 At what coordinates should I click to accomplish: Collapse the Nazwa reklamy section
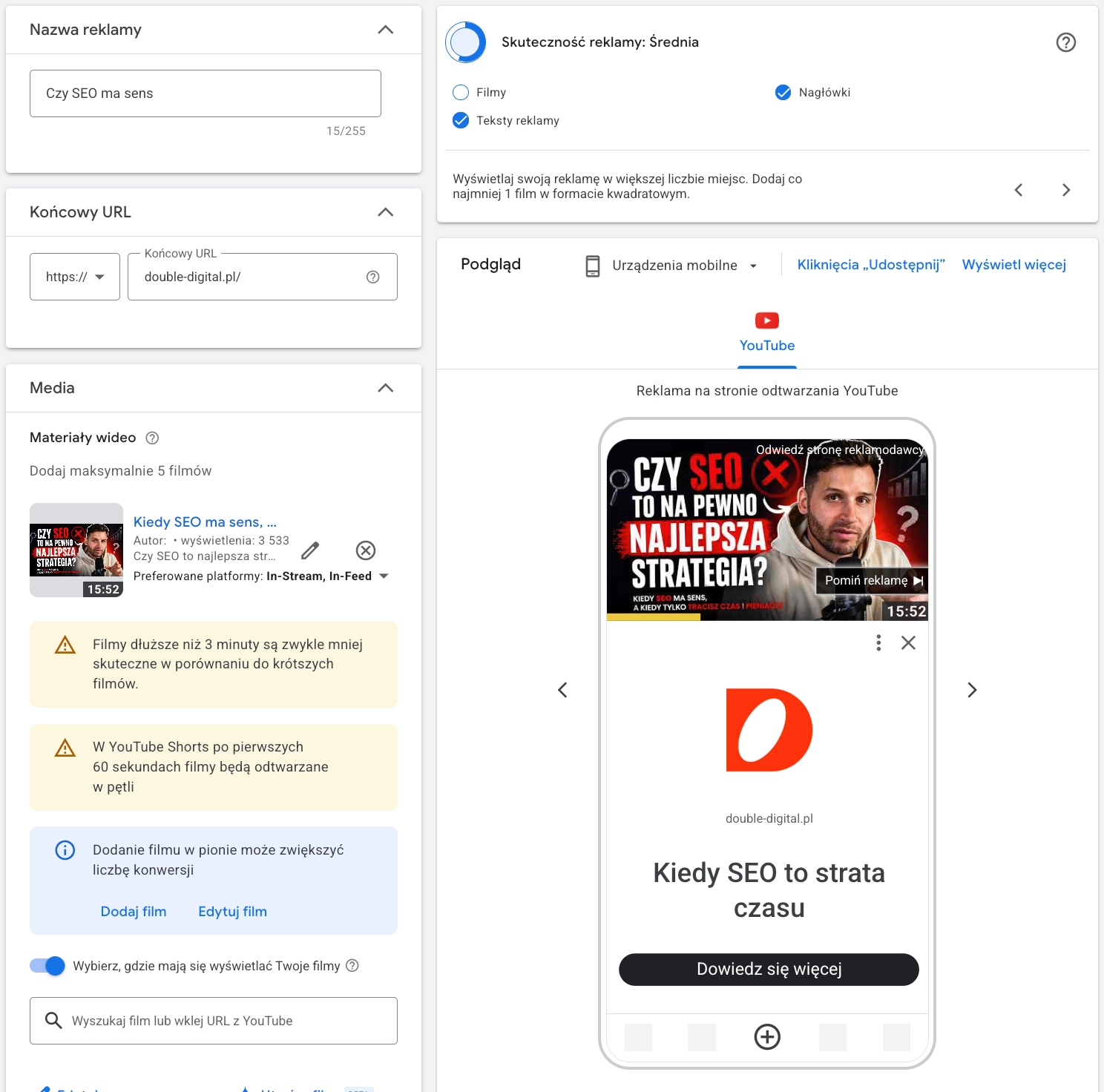point(385,30)
